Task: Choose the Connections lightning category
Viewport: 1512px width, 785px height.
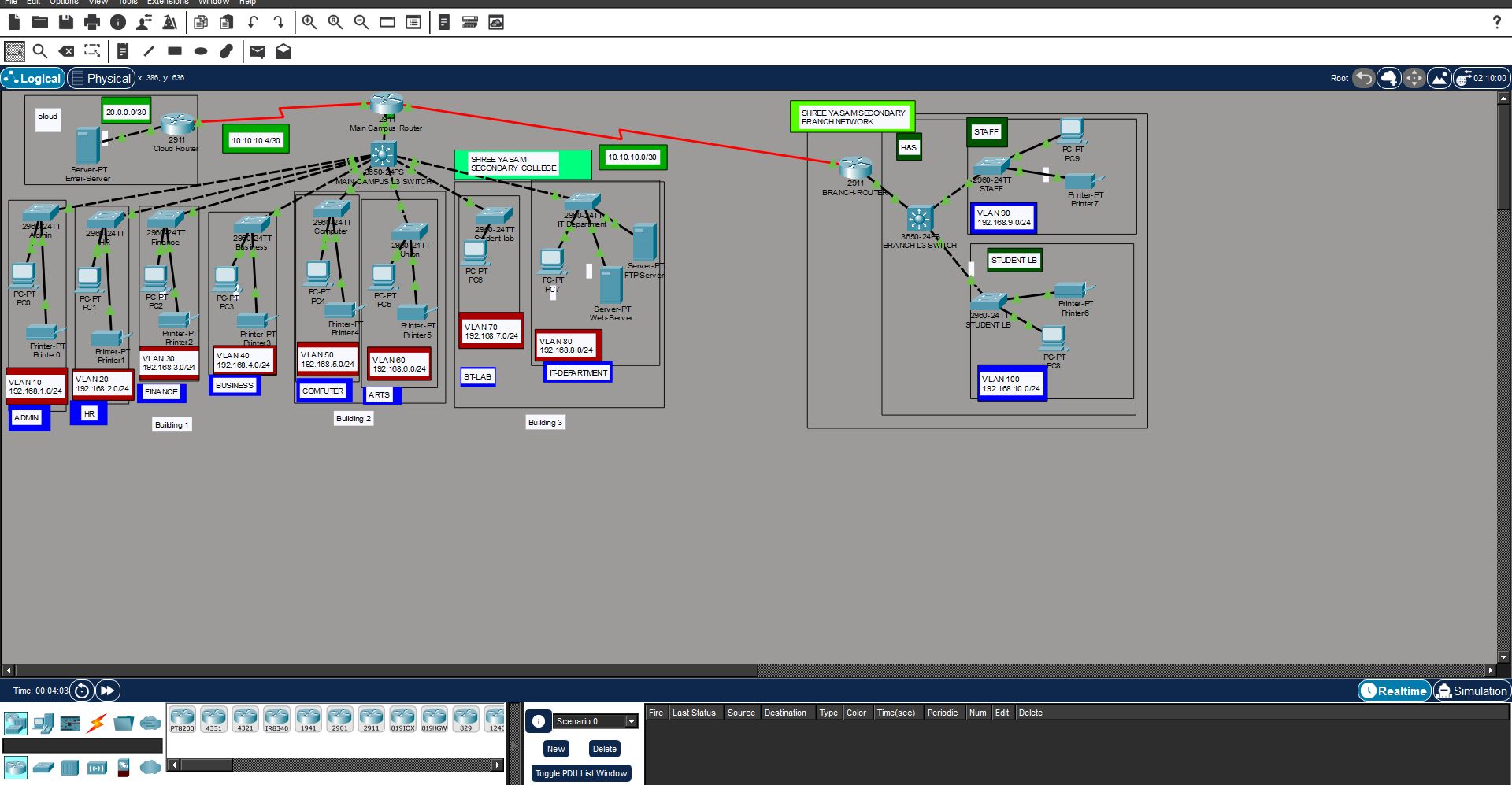Action: [97, 723]
